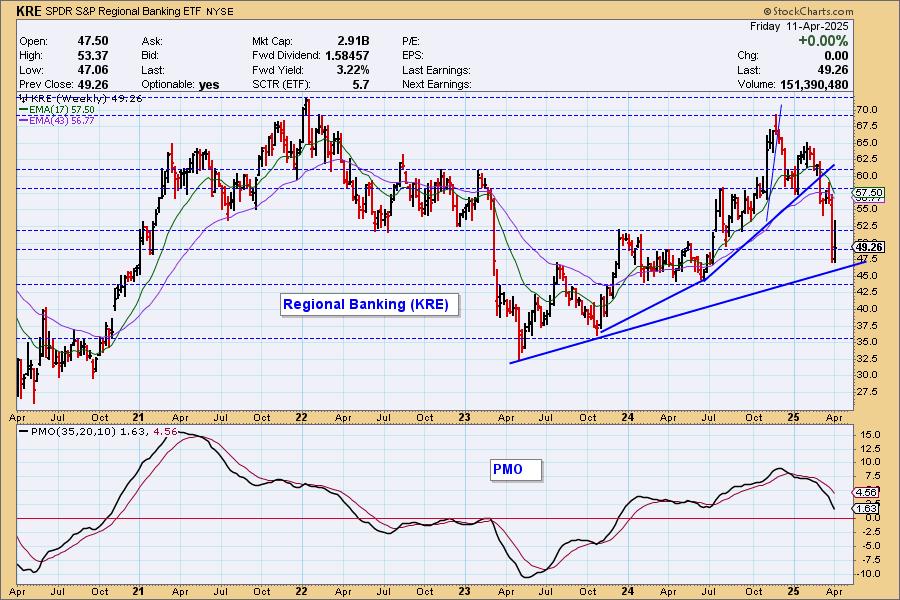Click the 0.0 PMO axis label
Viewport: 900px width, 600px height.
tap(873, 518)
